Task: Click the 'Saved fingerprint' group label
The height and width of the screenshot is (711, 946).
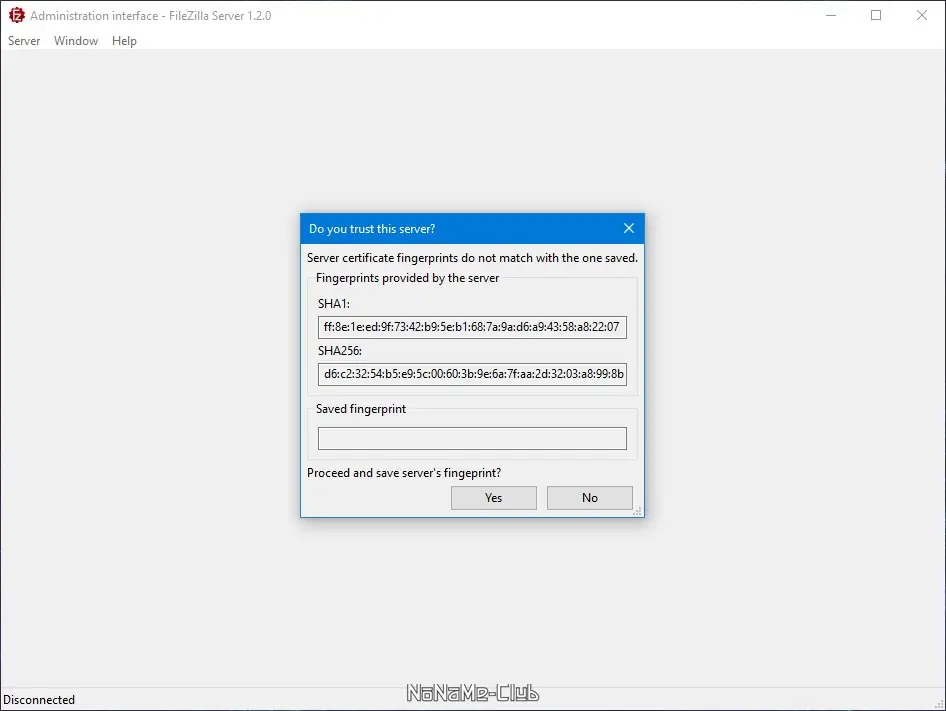Action: coord(361,409)
